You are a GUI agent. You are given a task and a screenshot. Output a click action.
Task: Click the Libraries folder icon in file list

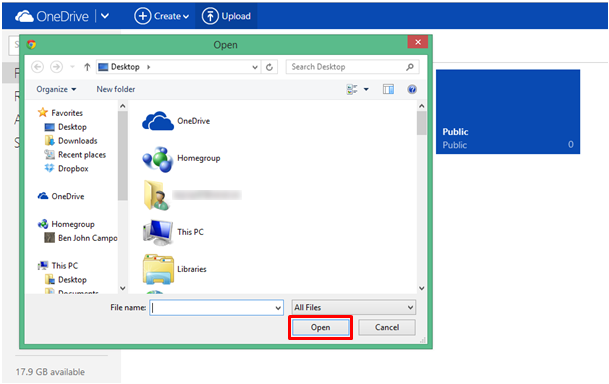tap(158, 269)
